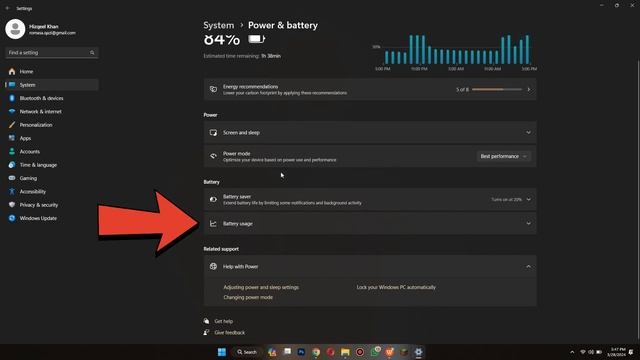Open the Windows Start menu

pyautogui.click(x=222, y=352)
